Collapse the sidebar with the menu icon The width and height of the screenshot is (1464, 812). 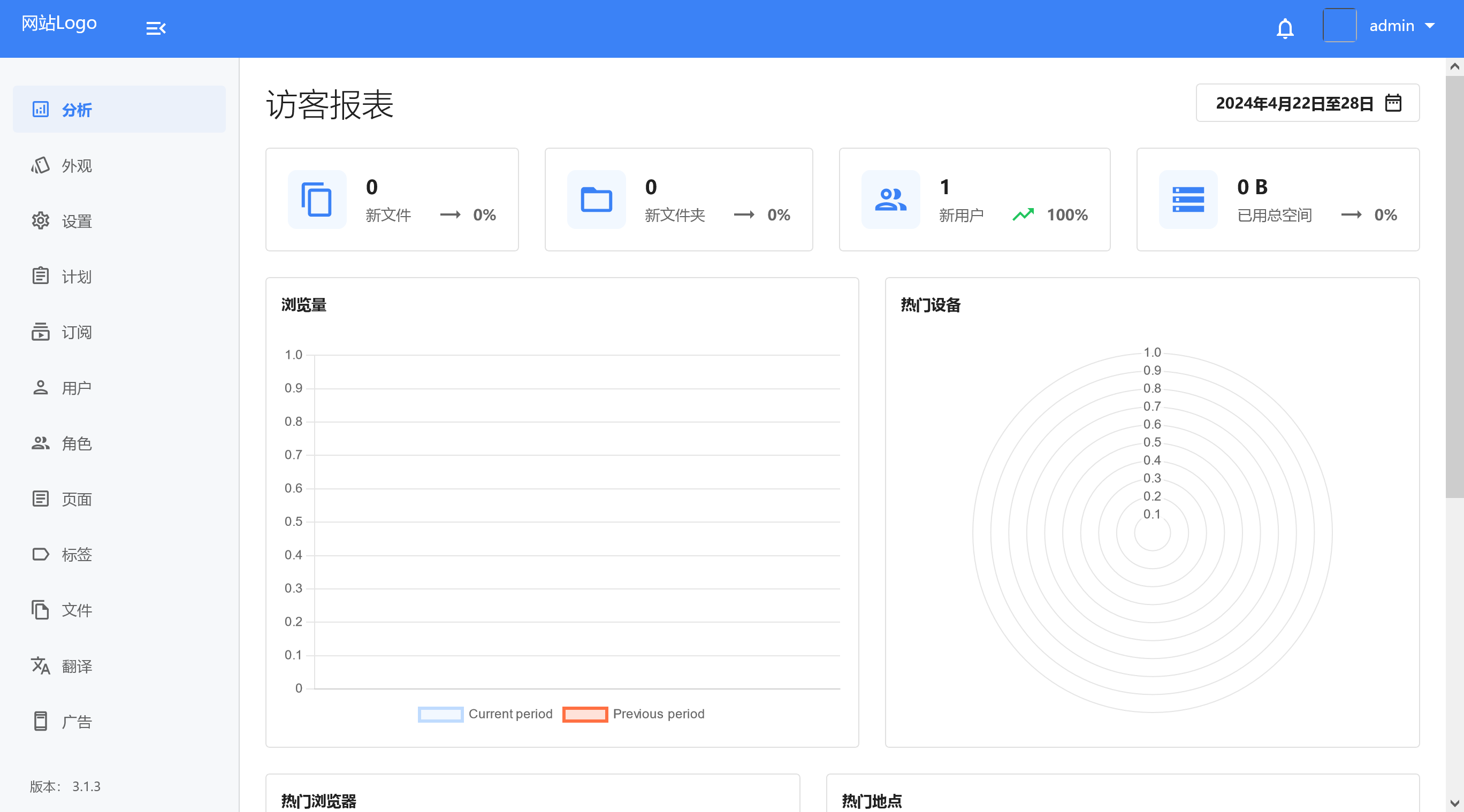[x=156, y=28]
